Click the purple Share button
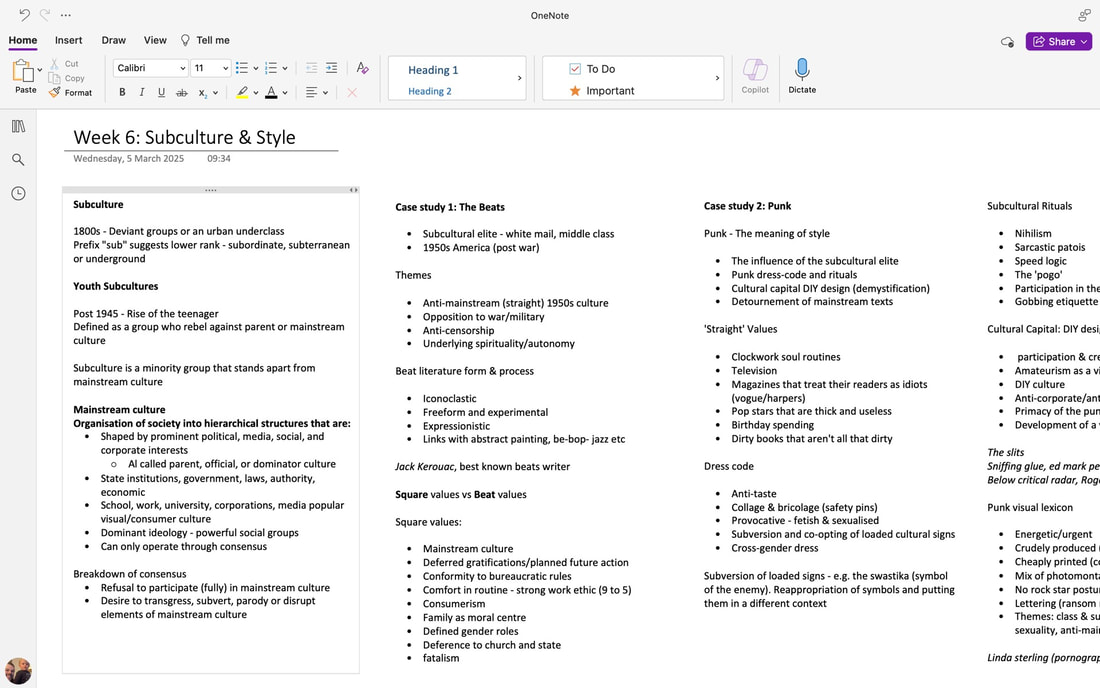The image size is (1100, 688). (1058, 41)
